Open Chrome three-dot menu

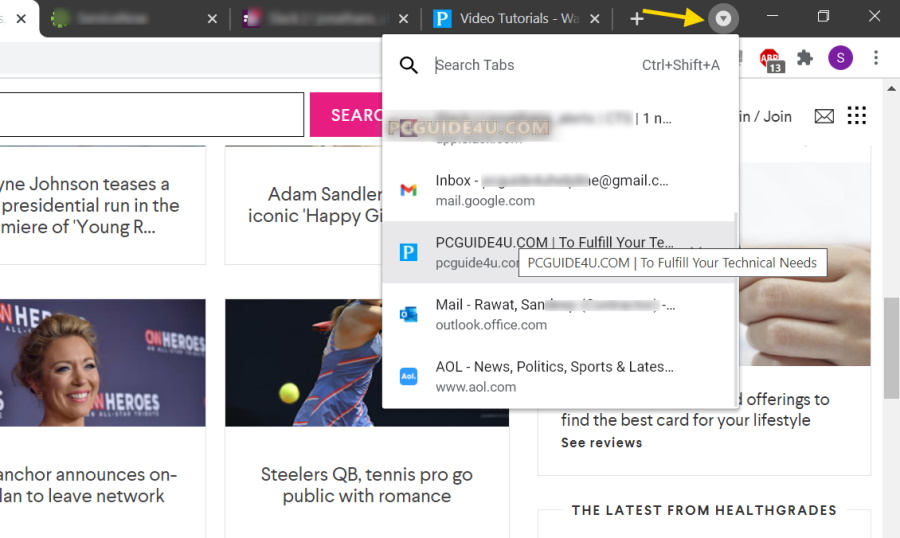coord(876,58)
